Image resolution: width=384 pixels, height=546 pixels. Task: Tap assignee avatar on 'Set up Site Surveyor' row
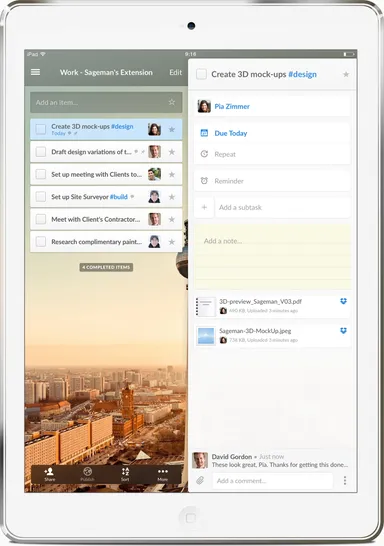coord(154,197)
